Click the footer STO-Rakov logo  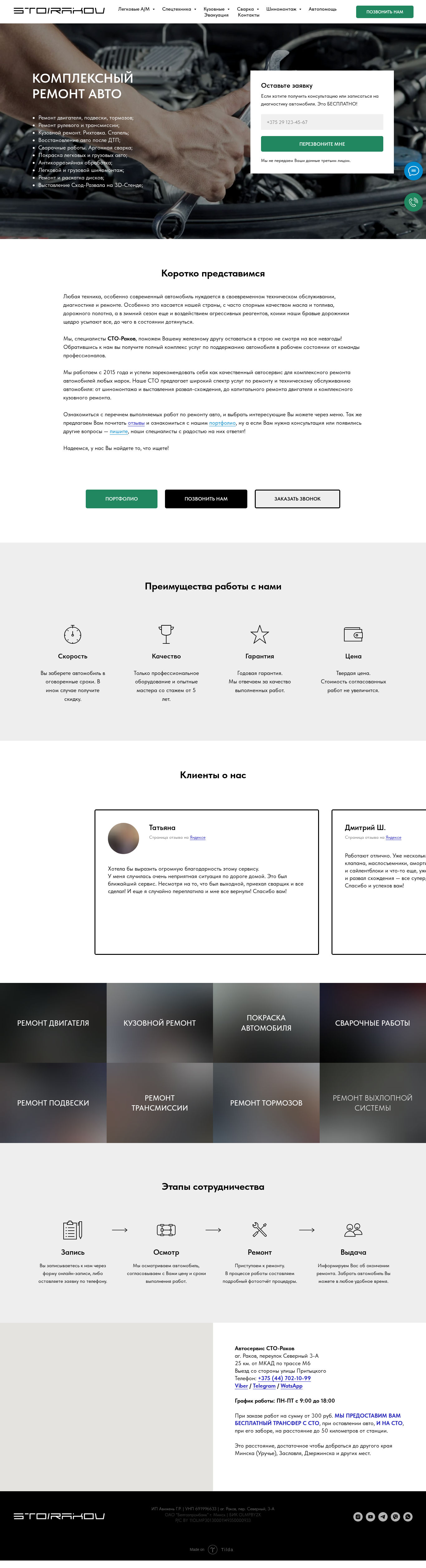pos(59,1516)
